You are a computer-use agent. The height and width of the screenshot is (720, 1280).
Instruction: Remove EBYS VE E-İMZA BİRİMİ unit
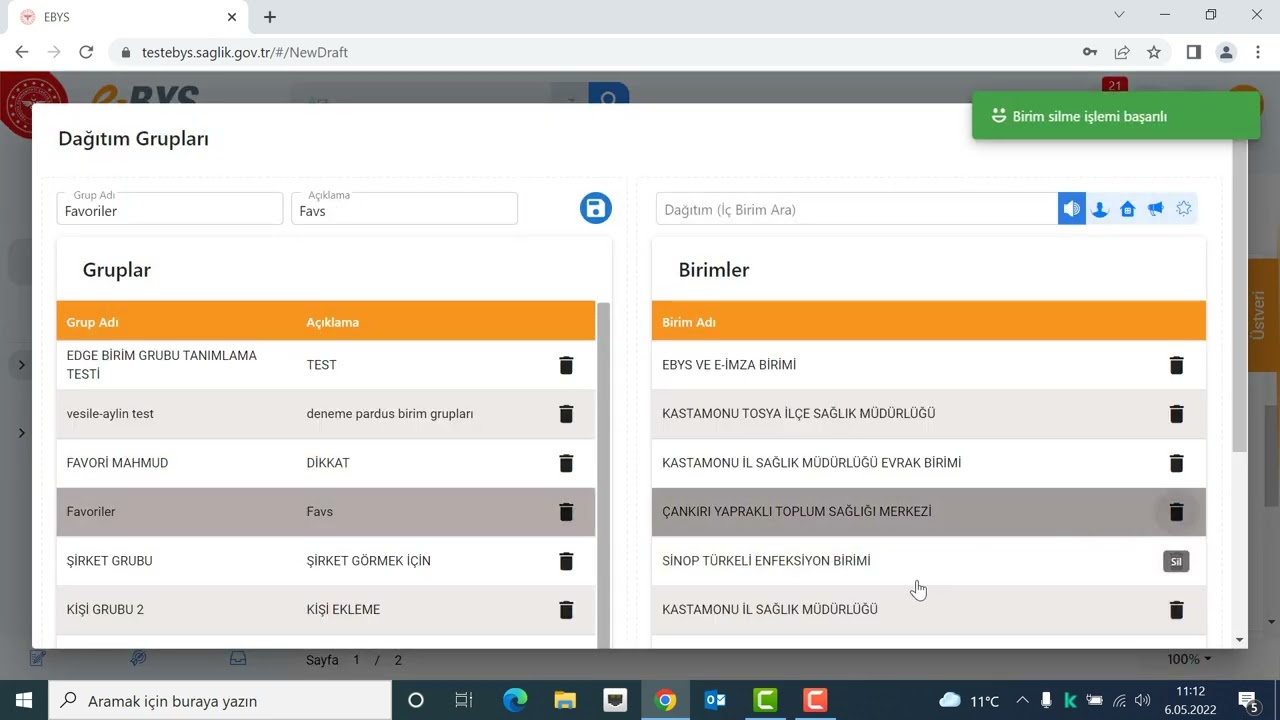pyautogui.click(x=1176, y=365)
